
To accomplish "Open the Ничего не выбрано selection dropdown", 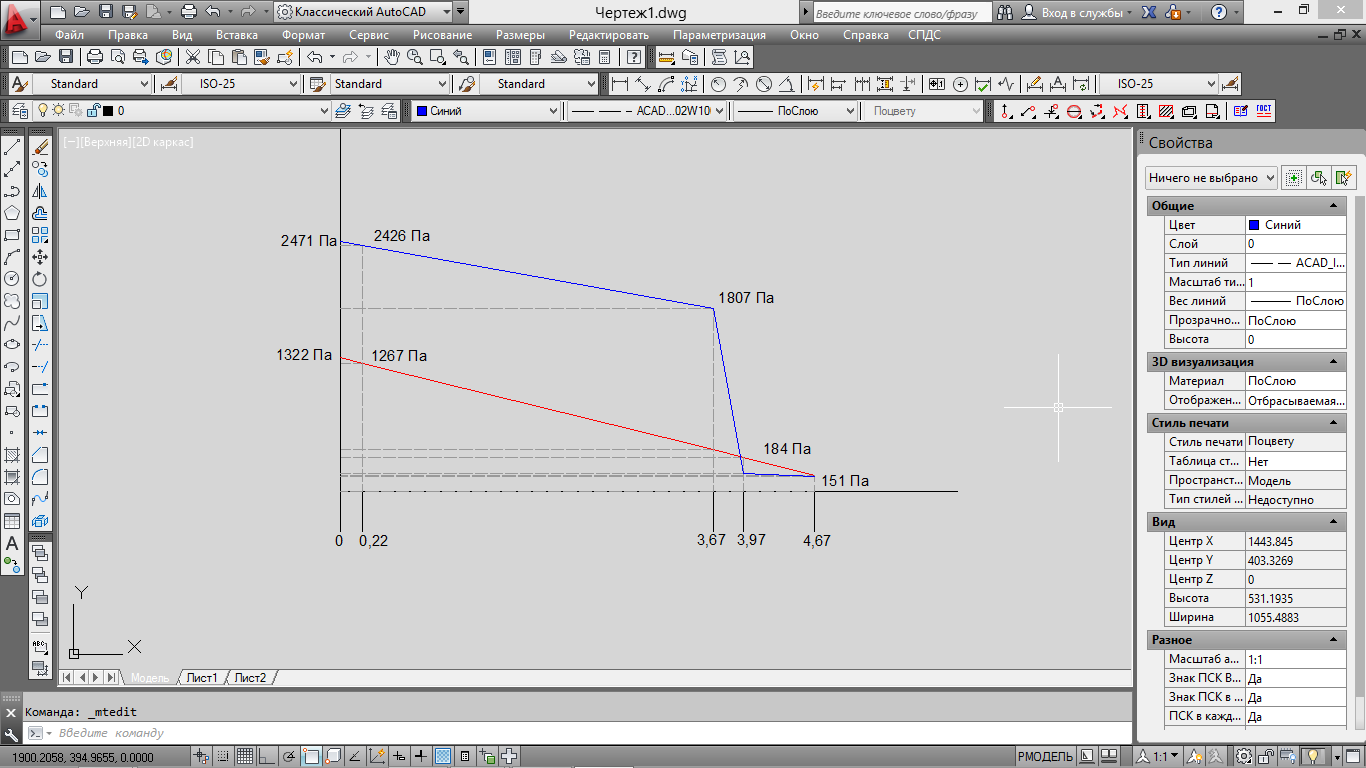I will tap(1211, 178).
